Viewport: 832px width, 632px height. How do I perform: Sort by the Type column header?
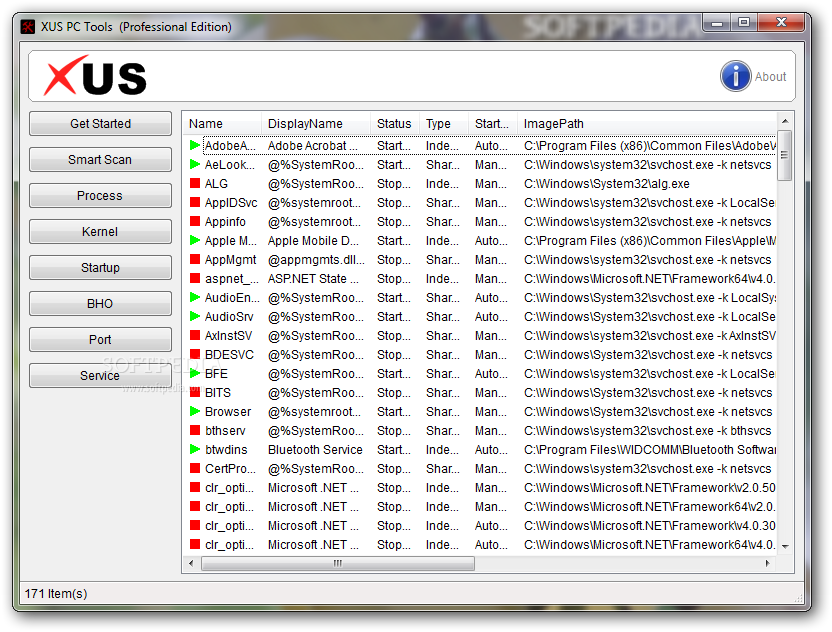coord(444,124)
